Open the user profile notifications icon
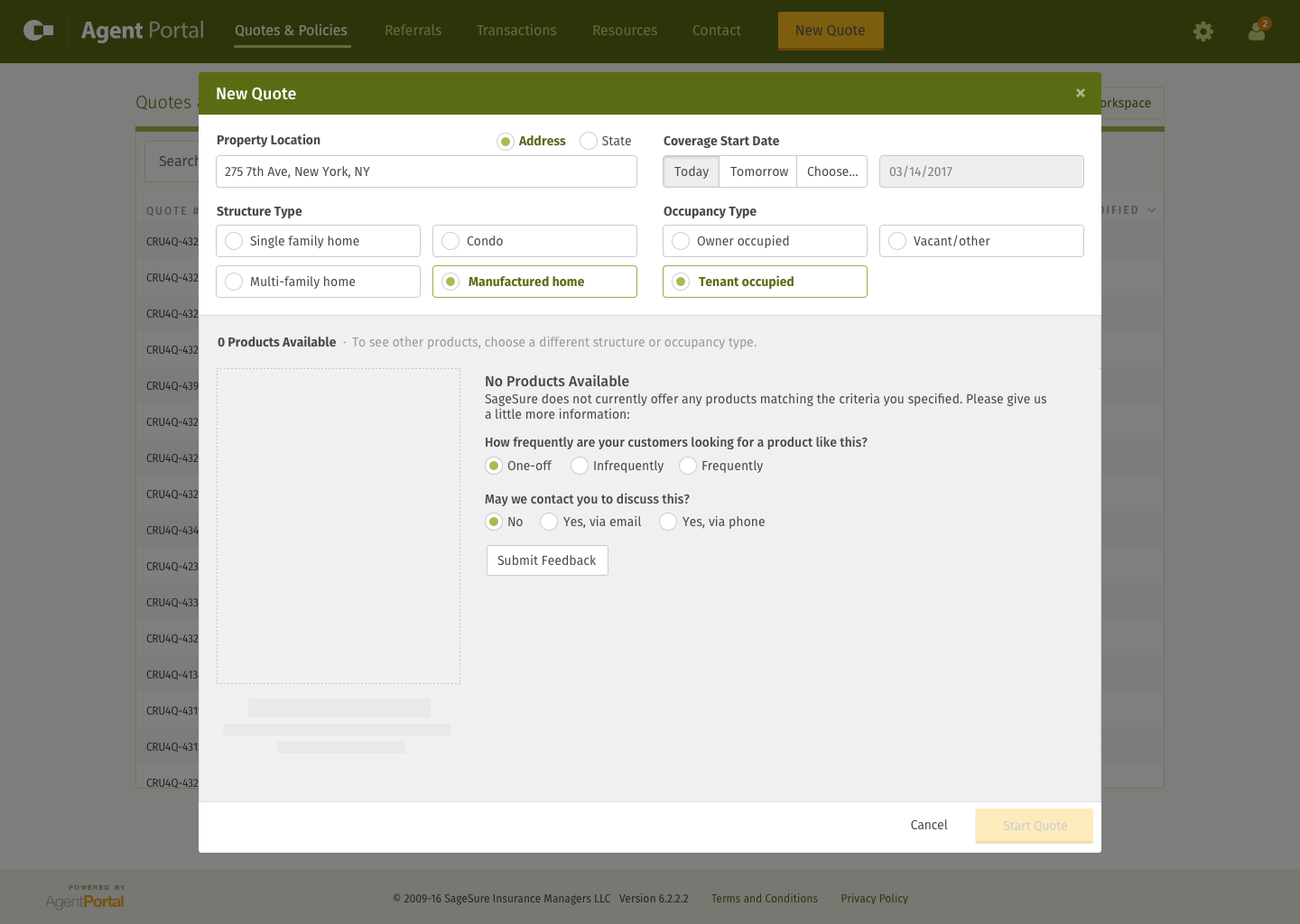 pyautogui.click(x=1258, y=31)
